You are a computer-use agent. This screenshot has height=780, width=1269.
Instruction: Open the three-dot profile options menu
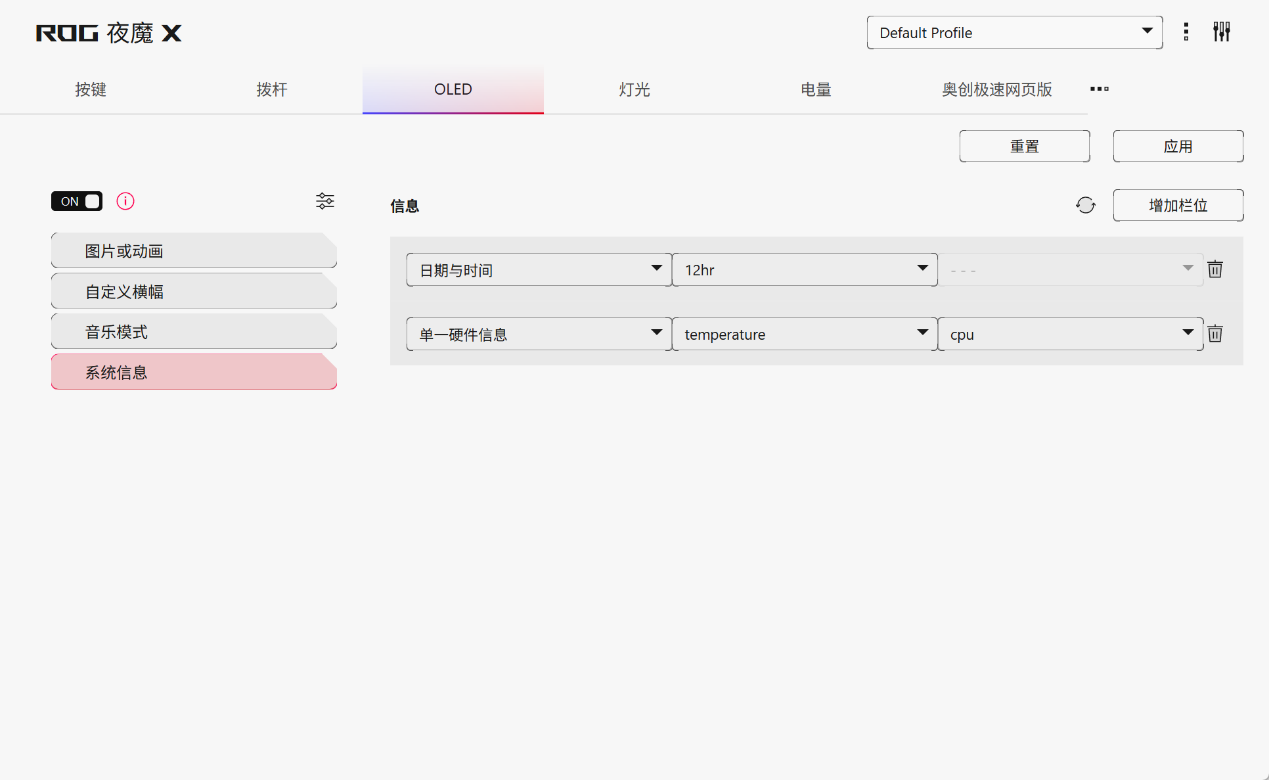(1186, 32)
